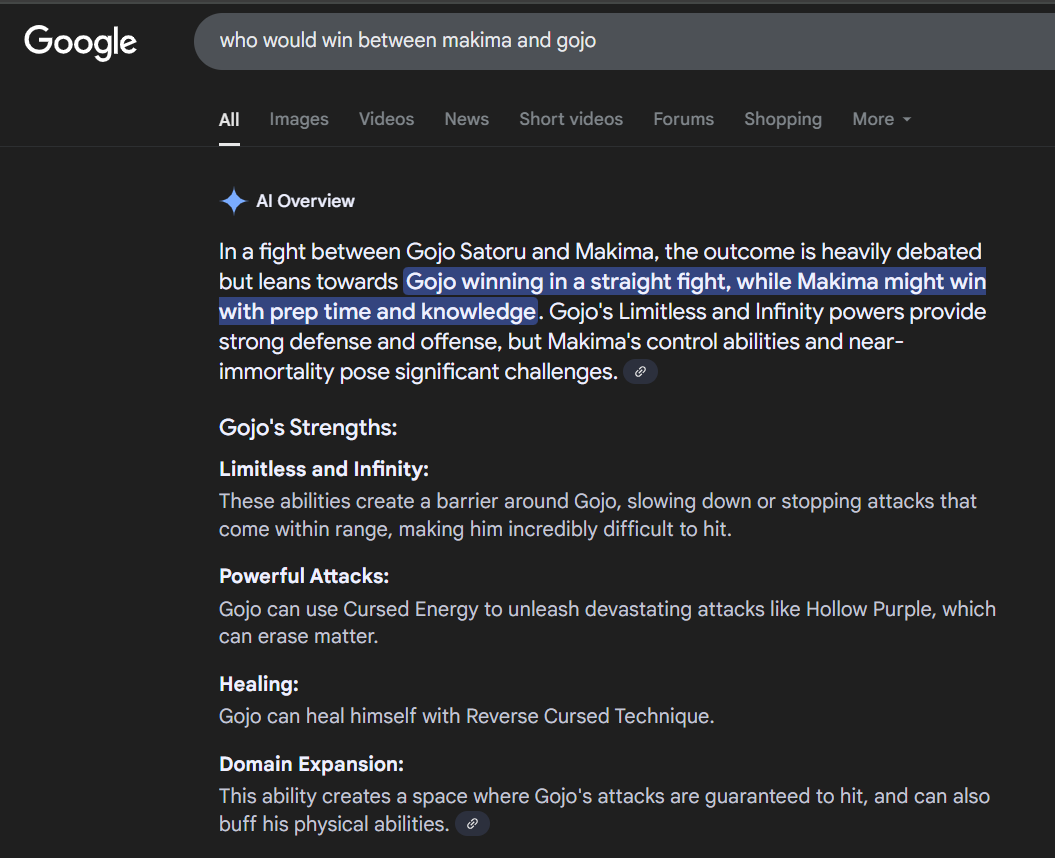
Task: Select the All results tab
Action: [229, 120]
